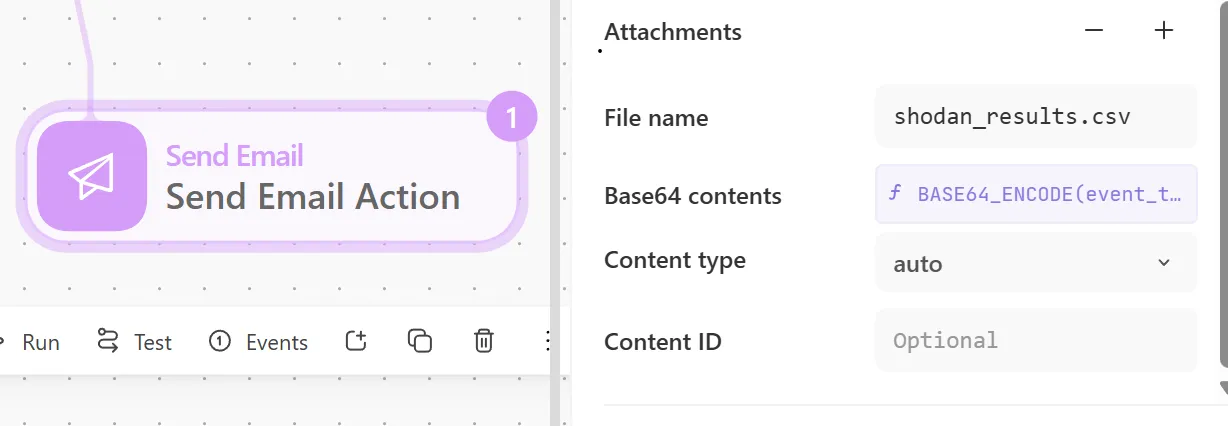Click the minus icon to remove attachment

[1094, 31]
